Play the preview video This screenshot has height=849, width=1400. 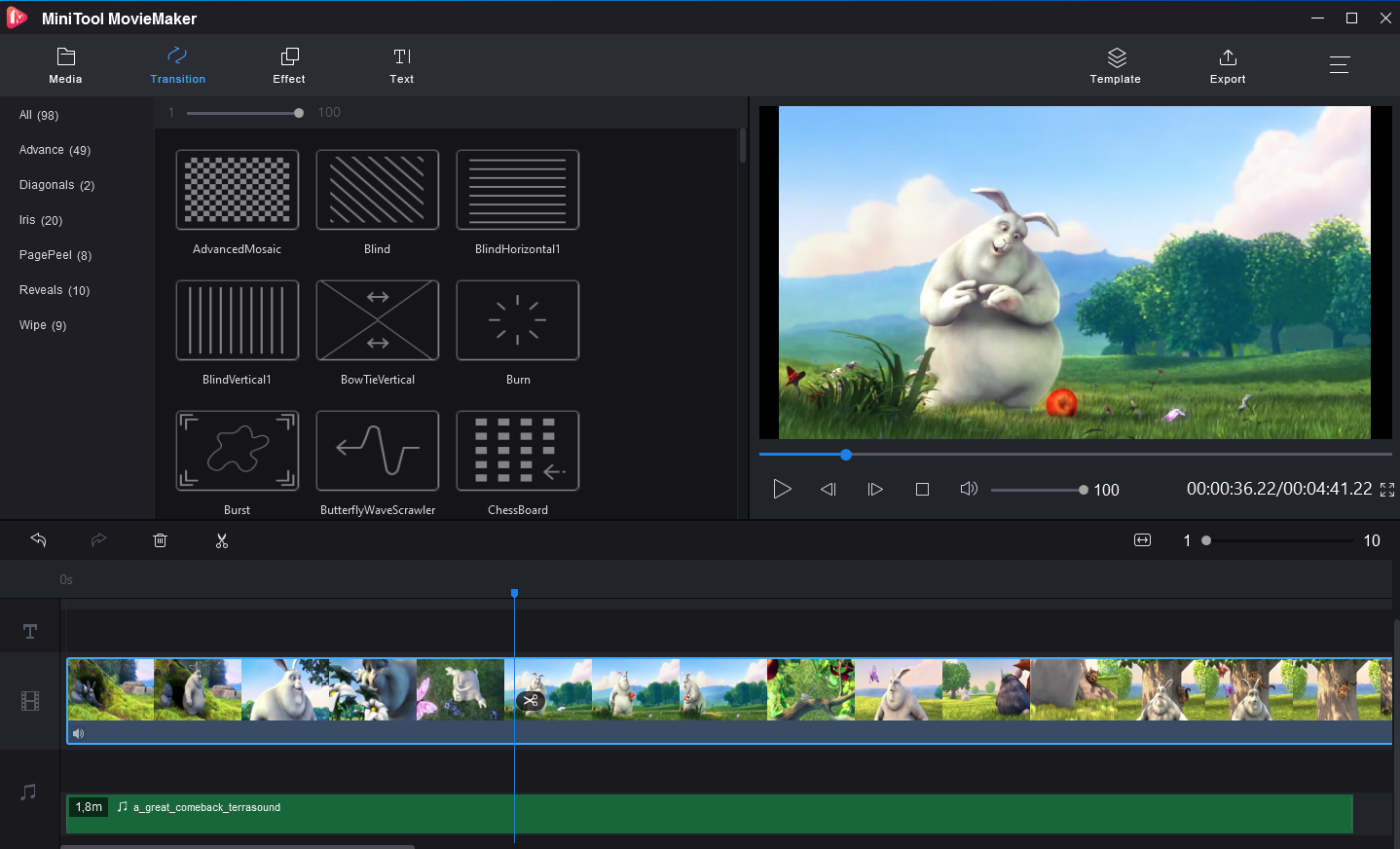click(782, 489)
